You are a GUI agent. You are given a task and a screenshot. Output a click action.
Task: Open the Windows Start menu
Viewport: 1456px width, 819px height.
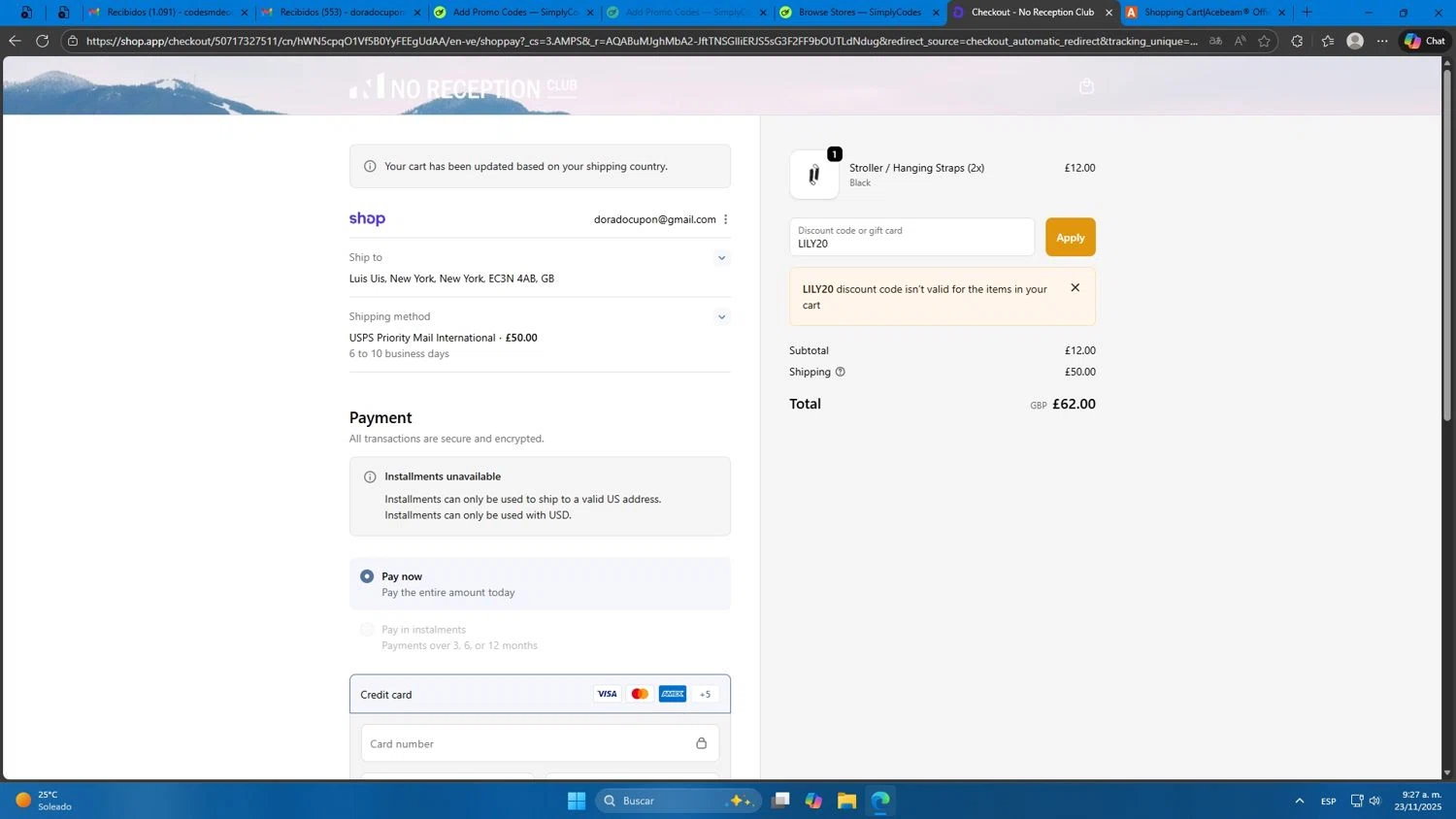pos(577,801)
